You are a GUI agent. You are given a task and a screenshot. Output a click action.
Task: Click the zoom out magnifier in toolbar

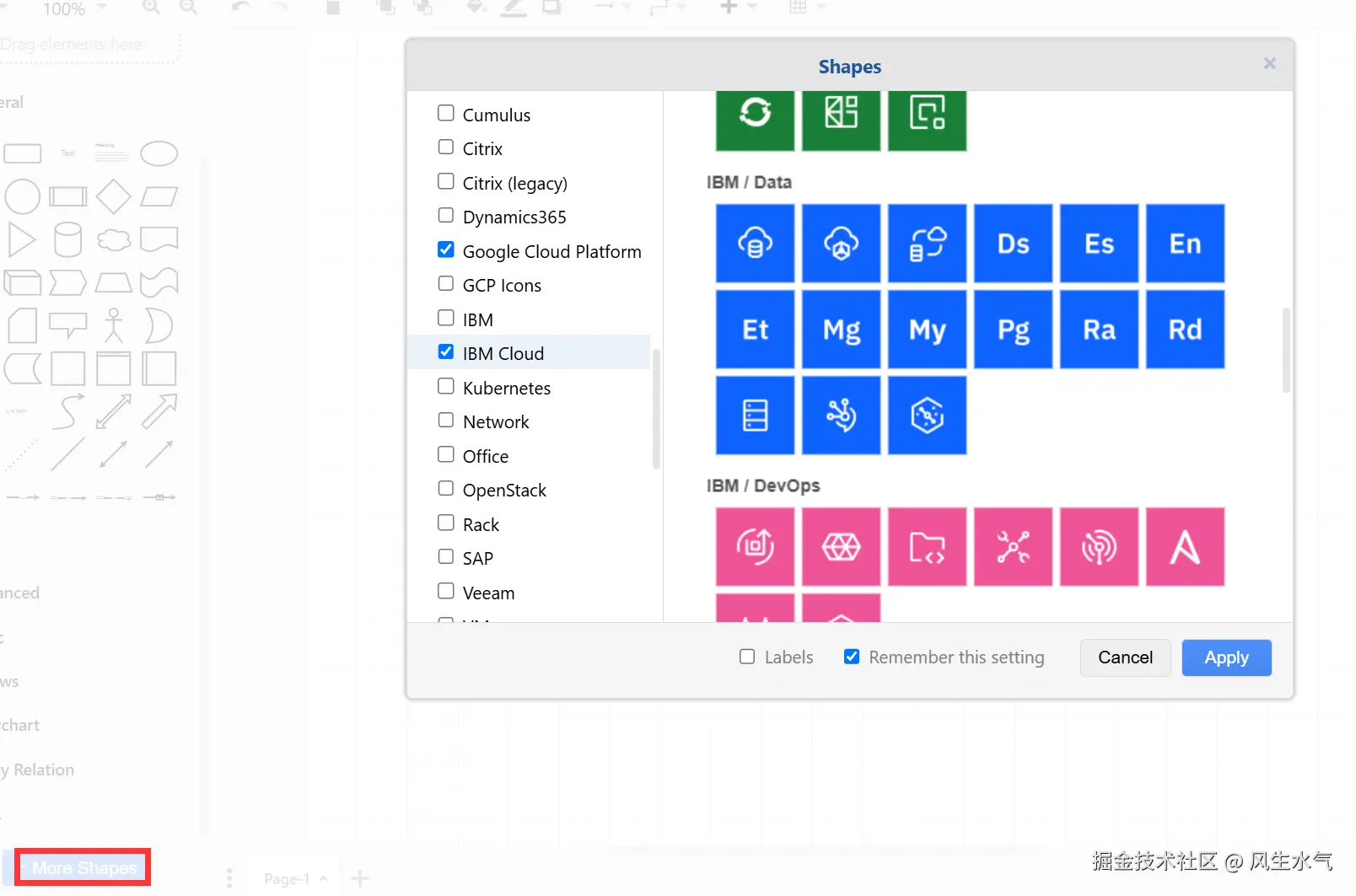pyautogui.click(x=188, y=8)
